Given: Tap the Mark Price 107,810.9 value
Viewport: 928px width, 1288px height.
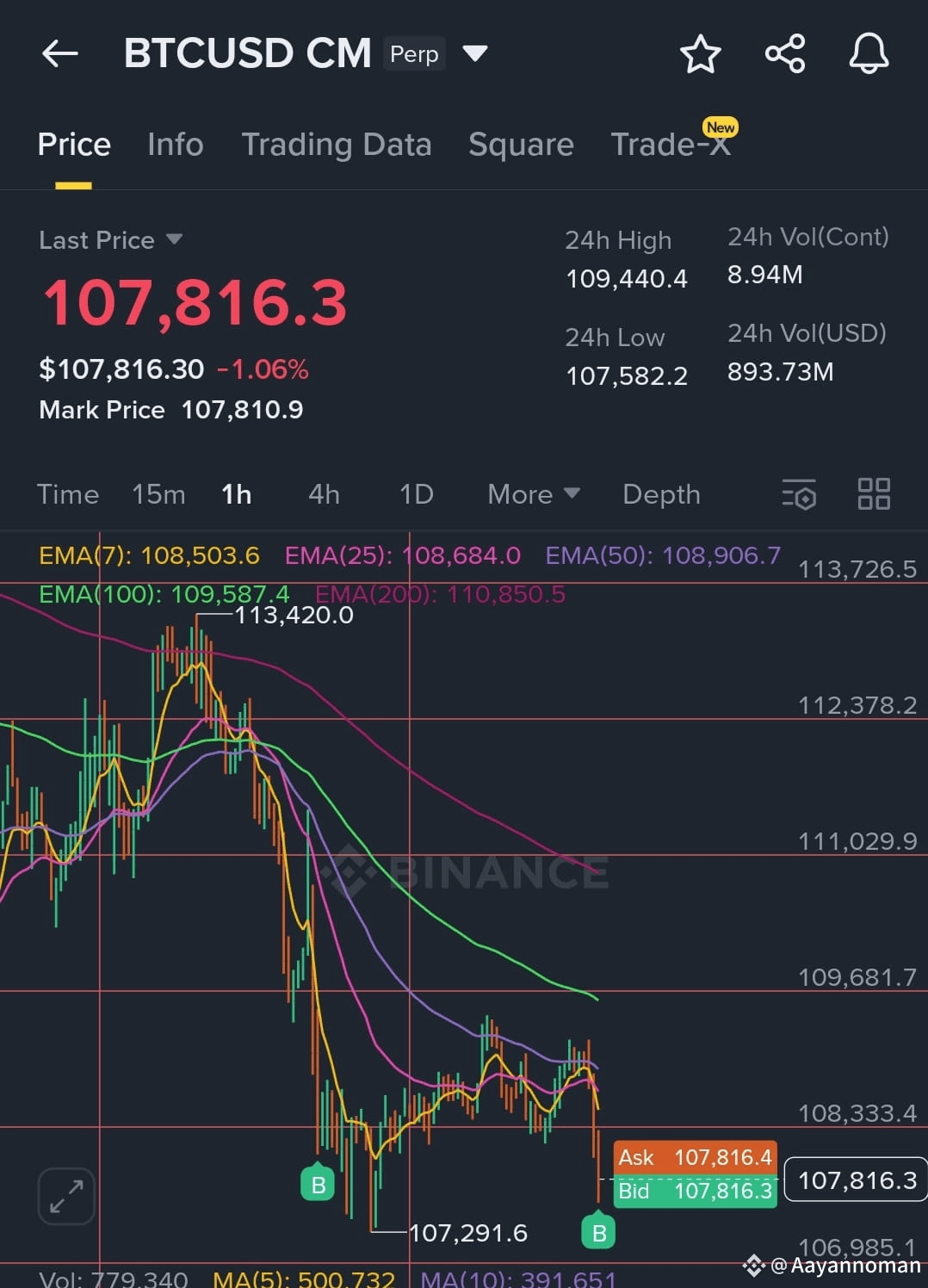Looking at the screenshot, I should [242, 410].
